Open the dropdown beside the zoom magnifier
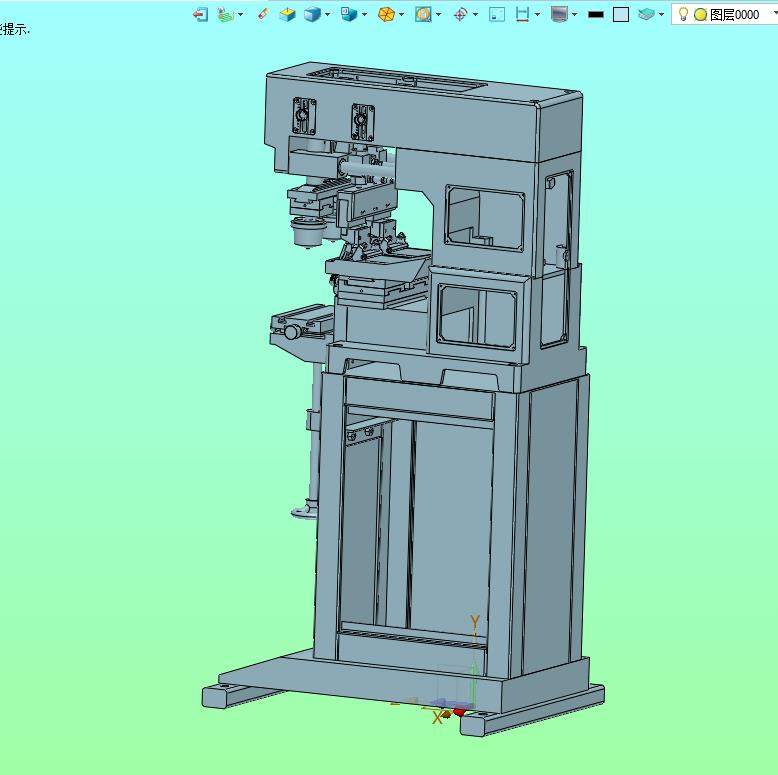Image resolution: width=778 pixels, height=775 pixels. coord(439,14)
